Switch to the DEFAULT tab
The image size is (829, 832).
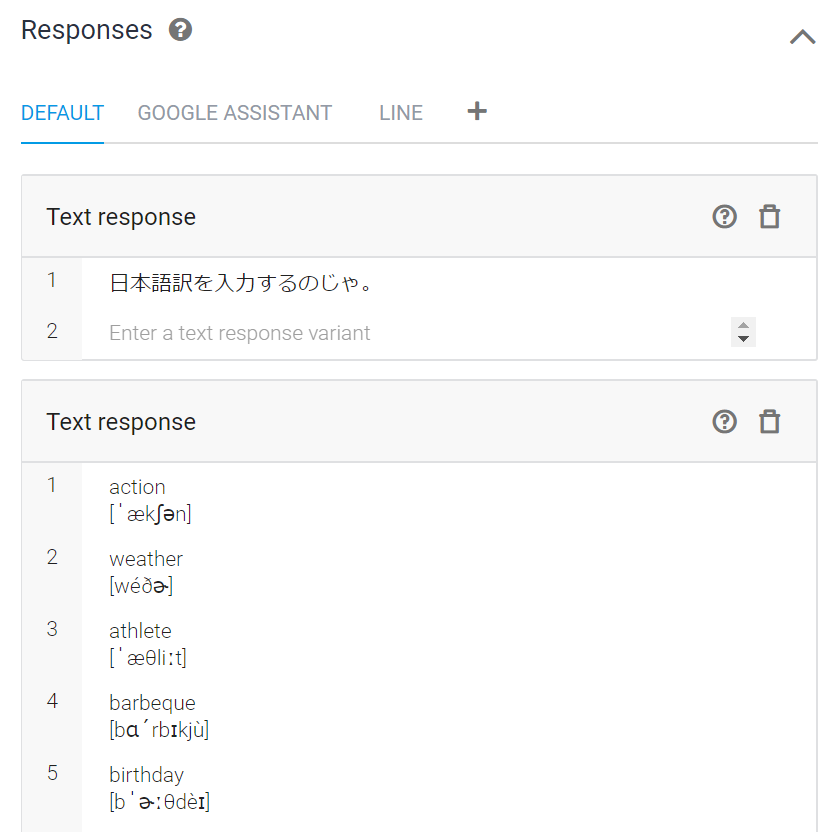(62, 113)
